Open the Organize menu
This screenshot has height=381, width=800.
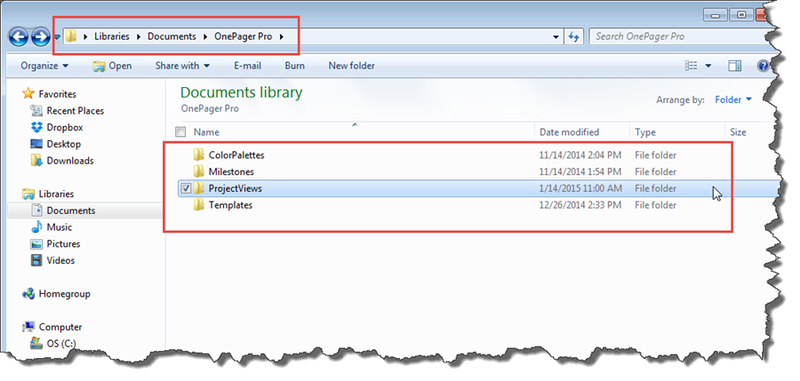44,66
